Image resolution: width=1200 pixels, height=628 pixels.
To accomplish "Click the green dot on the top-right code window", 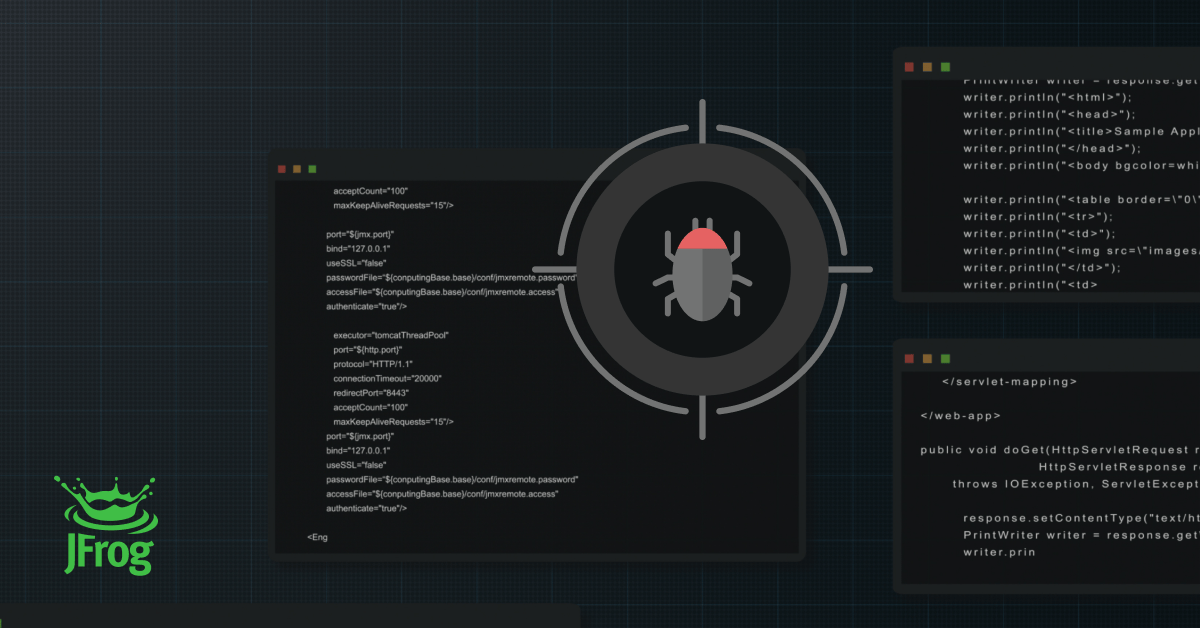I will (x=945, y=67).
